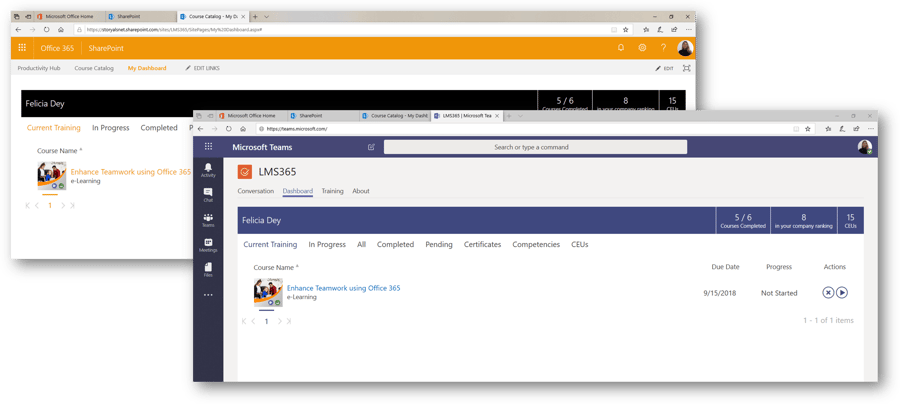This screenshot has width=900, height=404.
Task: Favorite the Teams page with the star icon
Action: pyautogui.click(x=808, y=129)
